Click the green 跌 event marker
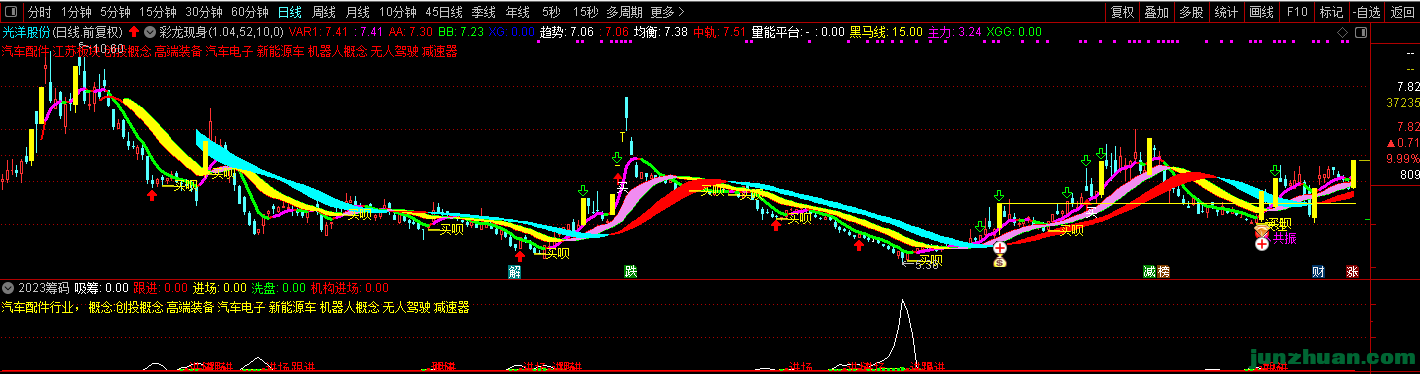 [630, 272]
